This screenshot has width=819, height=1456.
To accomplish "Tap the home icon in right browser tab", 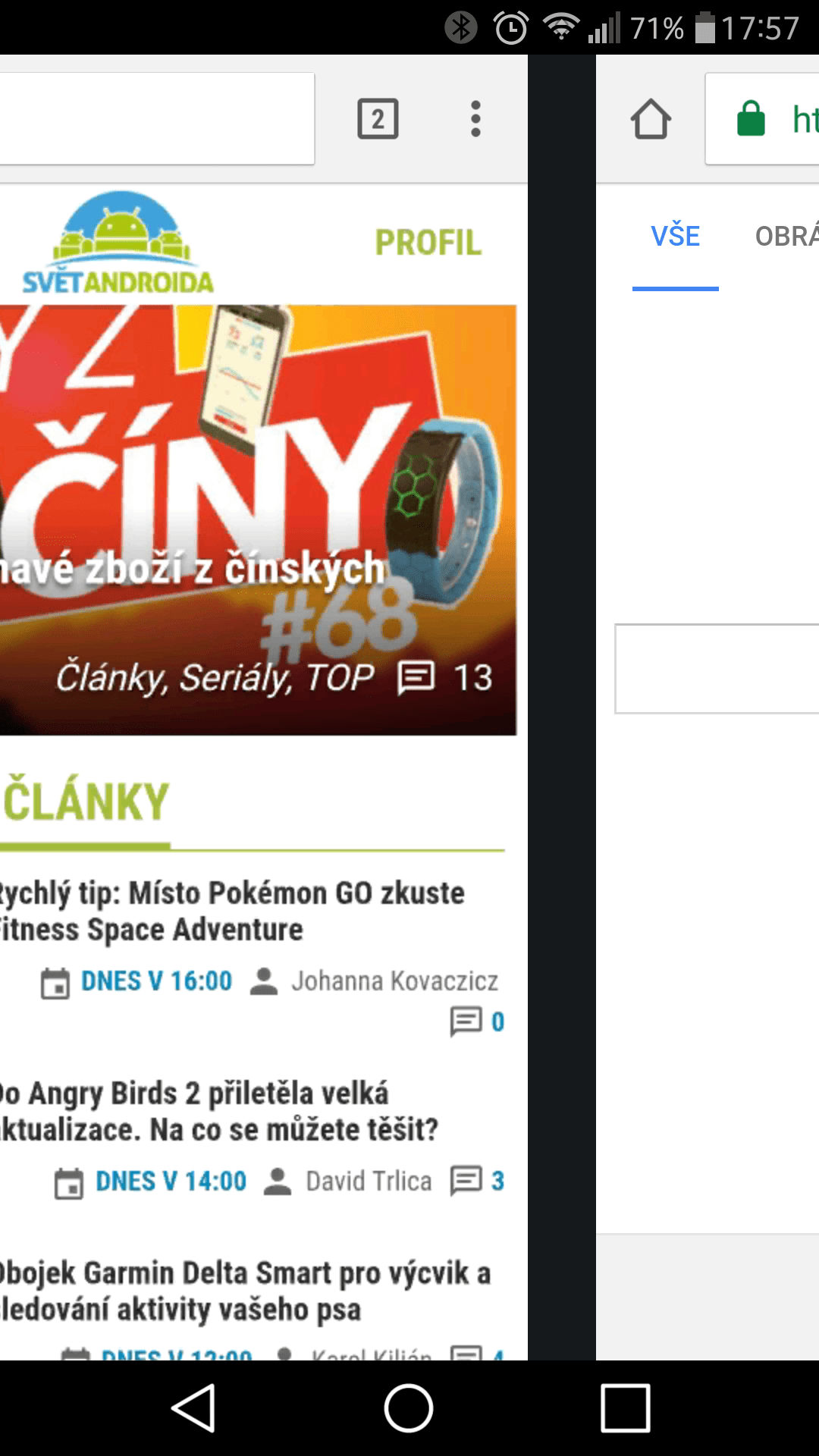I will coord(651,119).
